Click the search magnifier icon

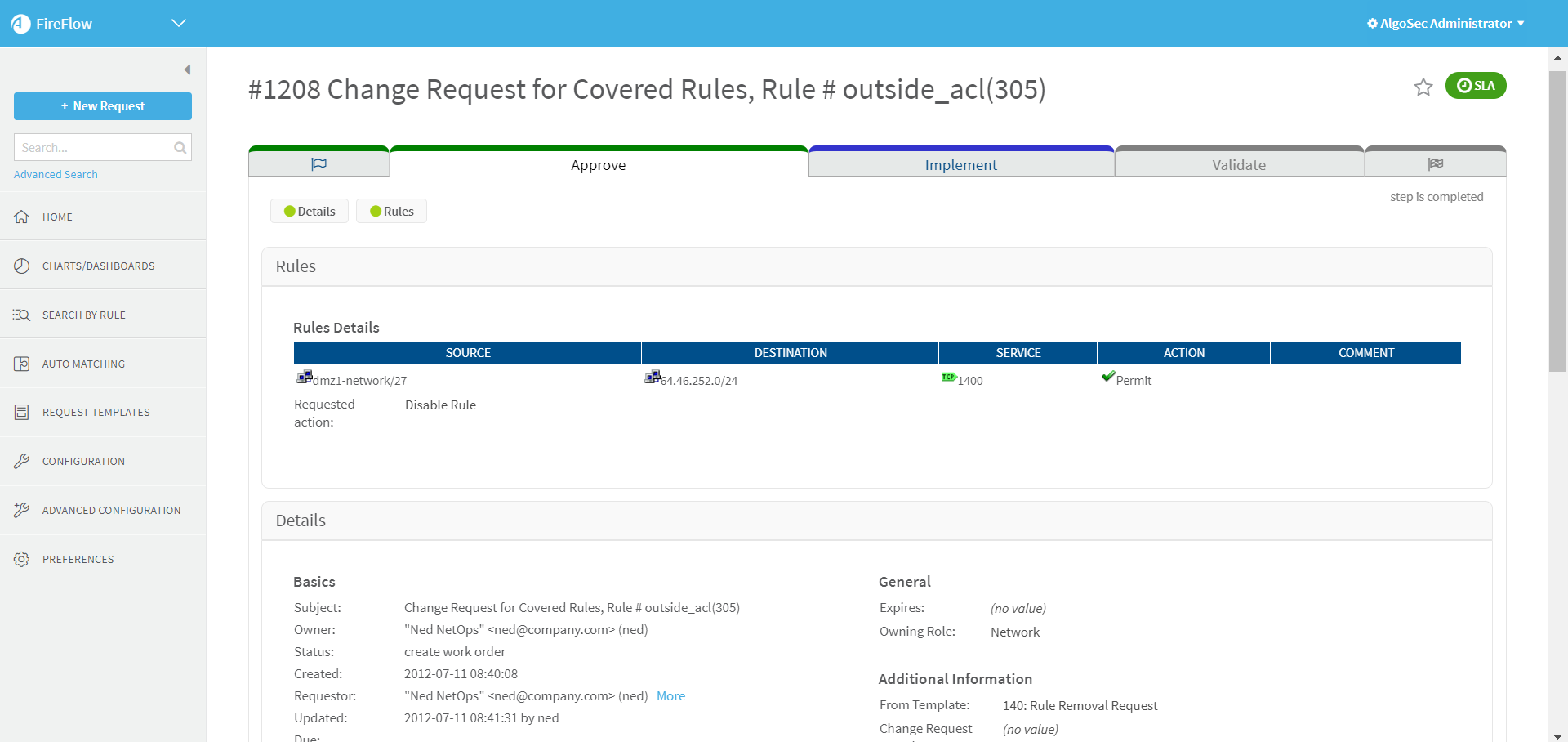[180, 148]
